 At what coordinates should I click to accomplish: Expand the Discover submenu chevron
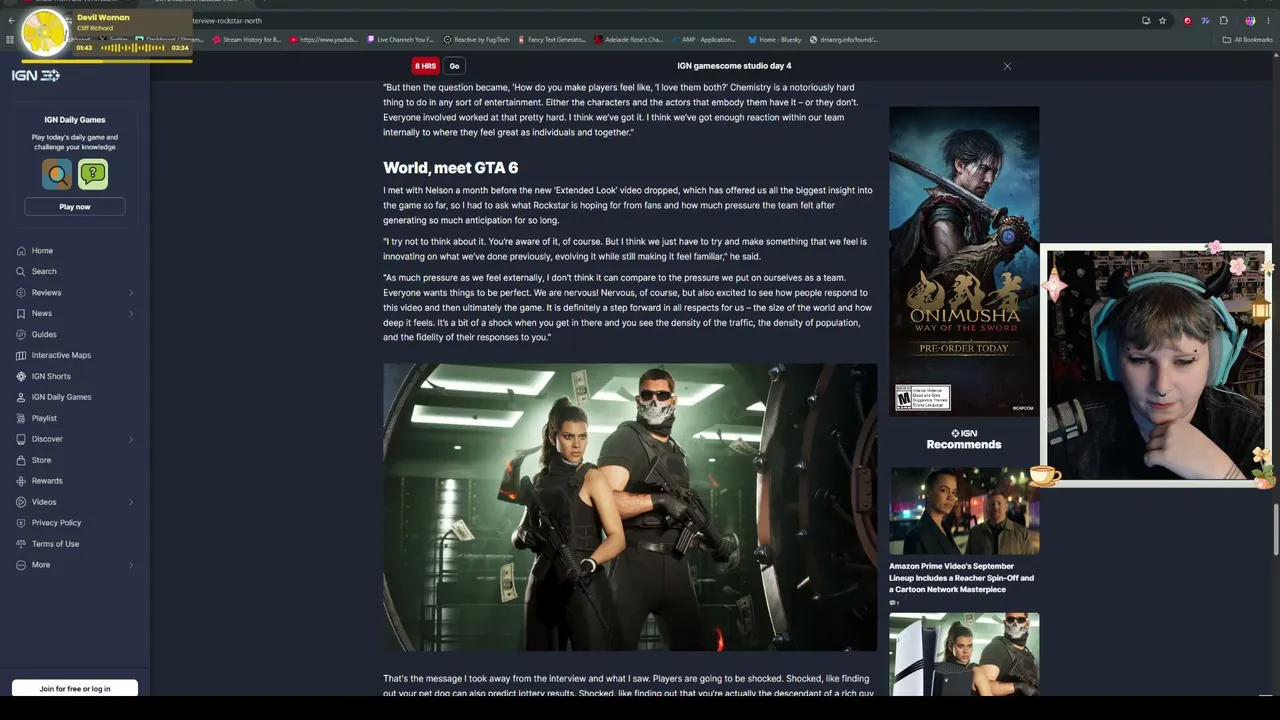pos(131,439)
